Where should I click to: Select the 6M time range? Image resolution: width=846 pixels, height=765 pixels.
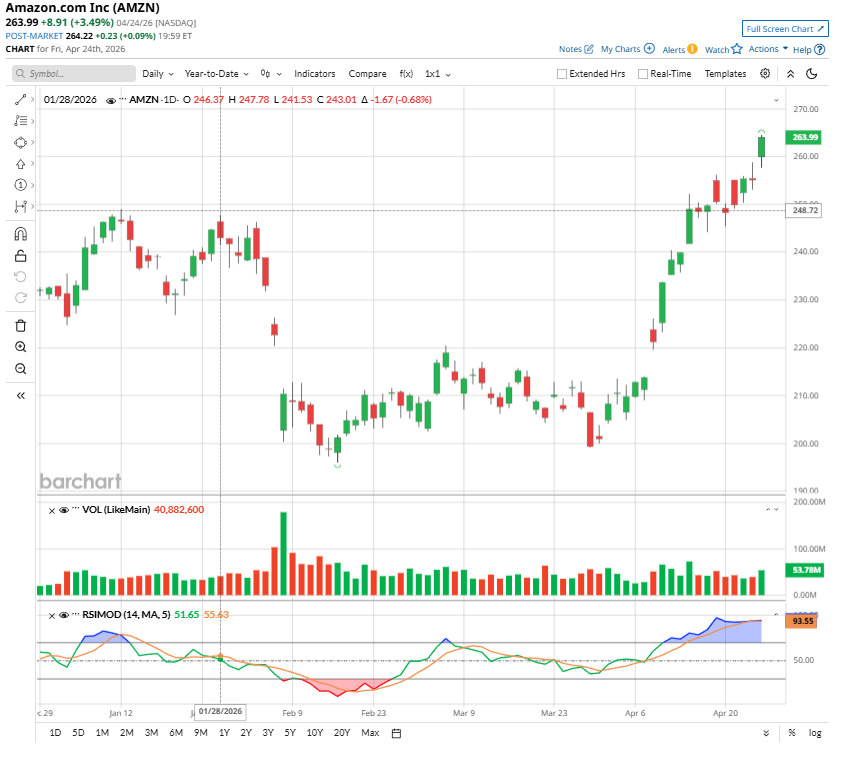pos(176,733)
